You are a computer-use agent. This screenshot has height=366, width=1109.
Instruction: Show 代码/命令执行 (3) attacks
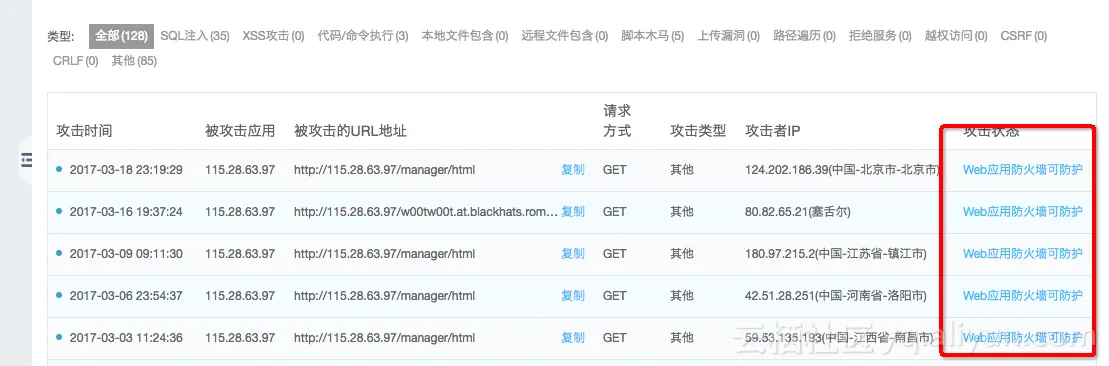[363, 35]
